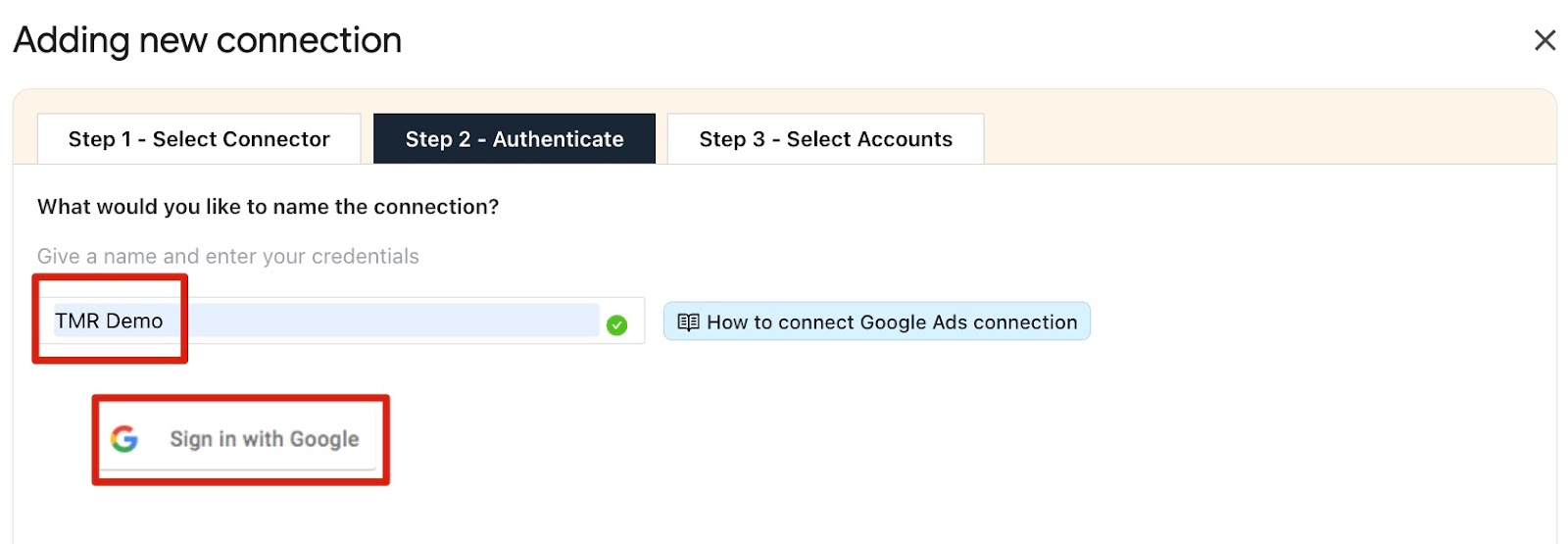This screenshot has width=1568, height=544.
Task: Click the "Select Connector" text on first tab
Action: click(241, 139)
